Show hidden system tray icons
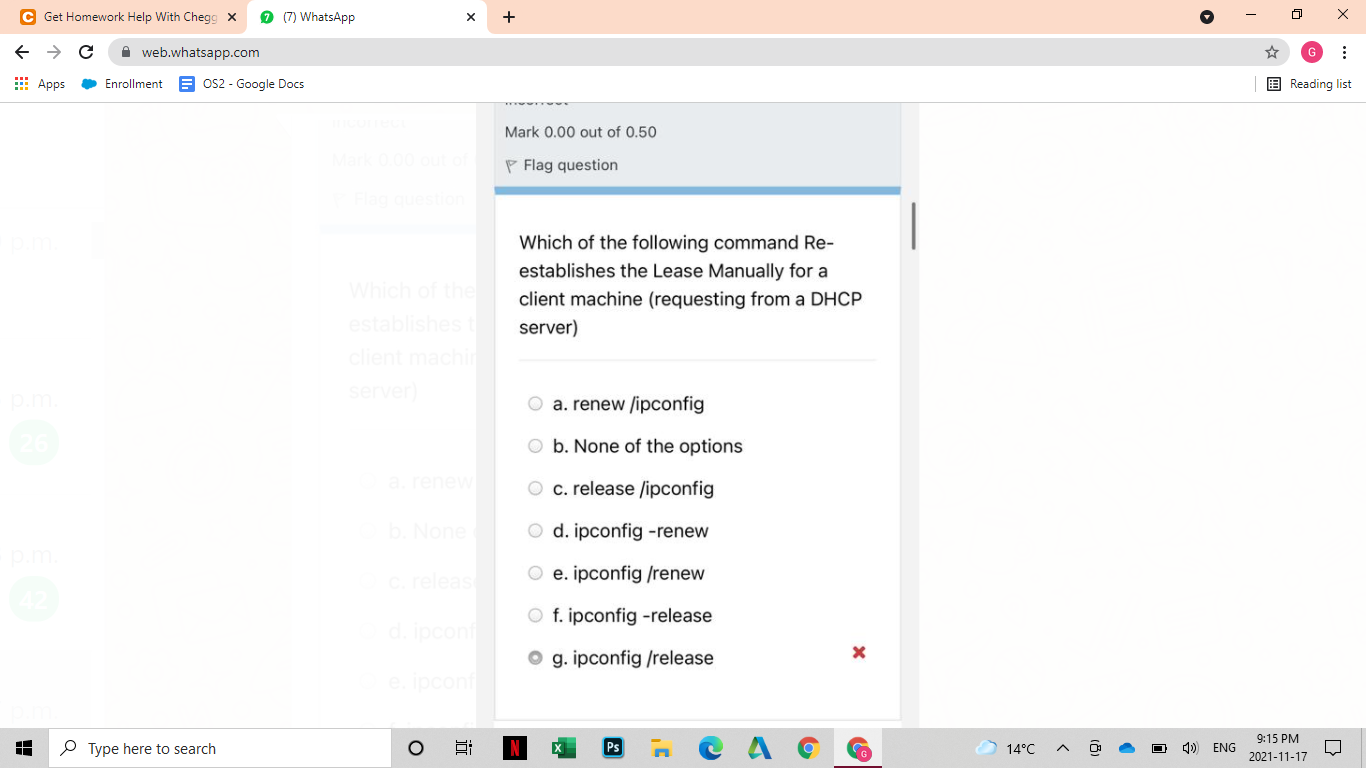Viewport: 1366px width, 768px height. point(1063,748)
